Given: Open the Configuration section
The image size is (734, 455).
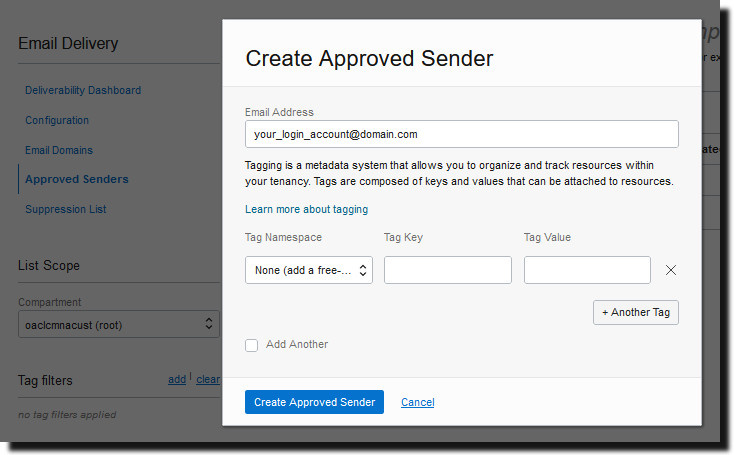Looking at the screenshot, I should 57,120.
